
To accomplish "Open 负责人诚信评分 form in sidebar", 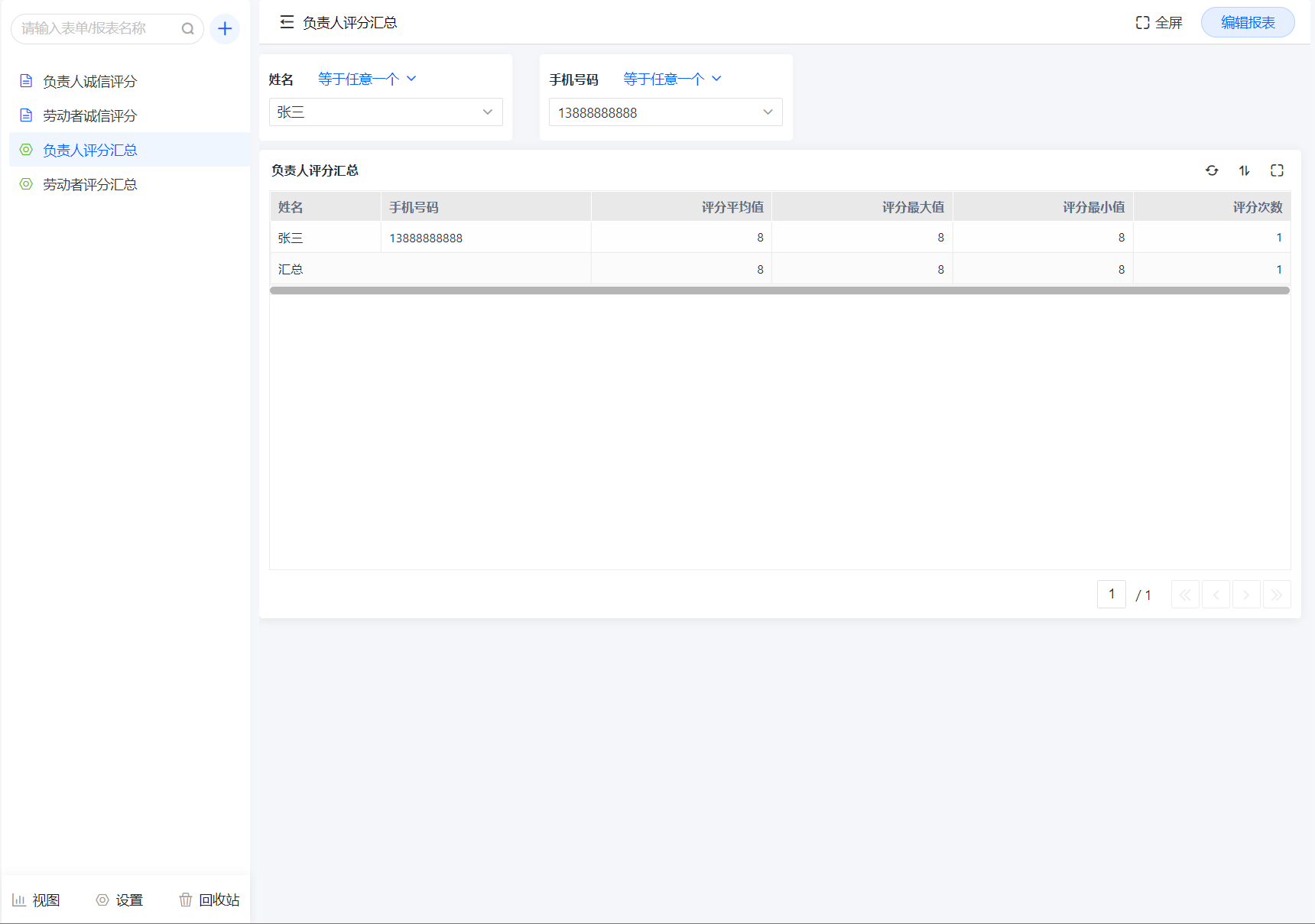I will [x=89, y=82].
